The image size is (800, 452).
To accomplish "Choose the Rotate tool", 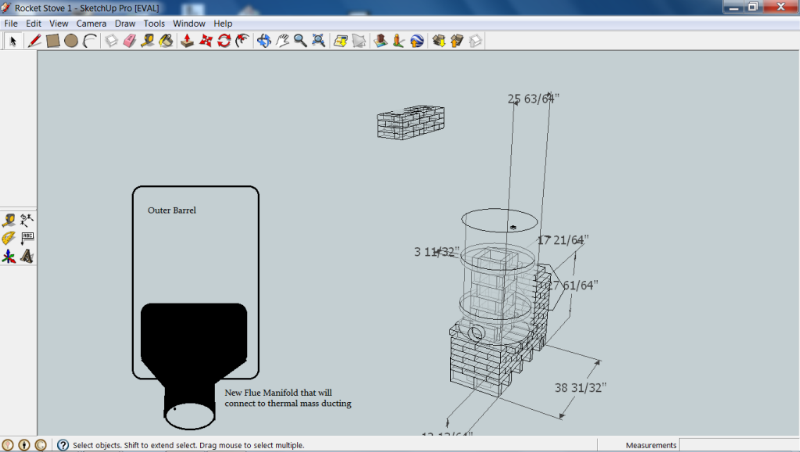I will point(224,41).
